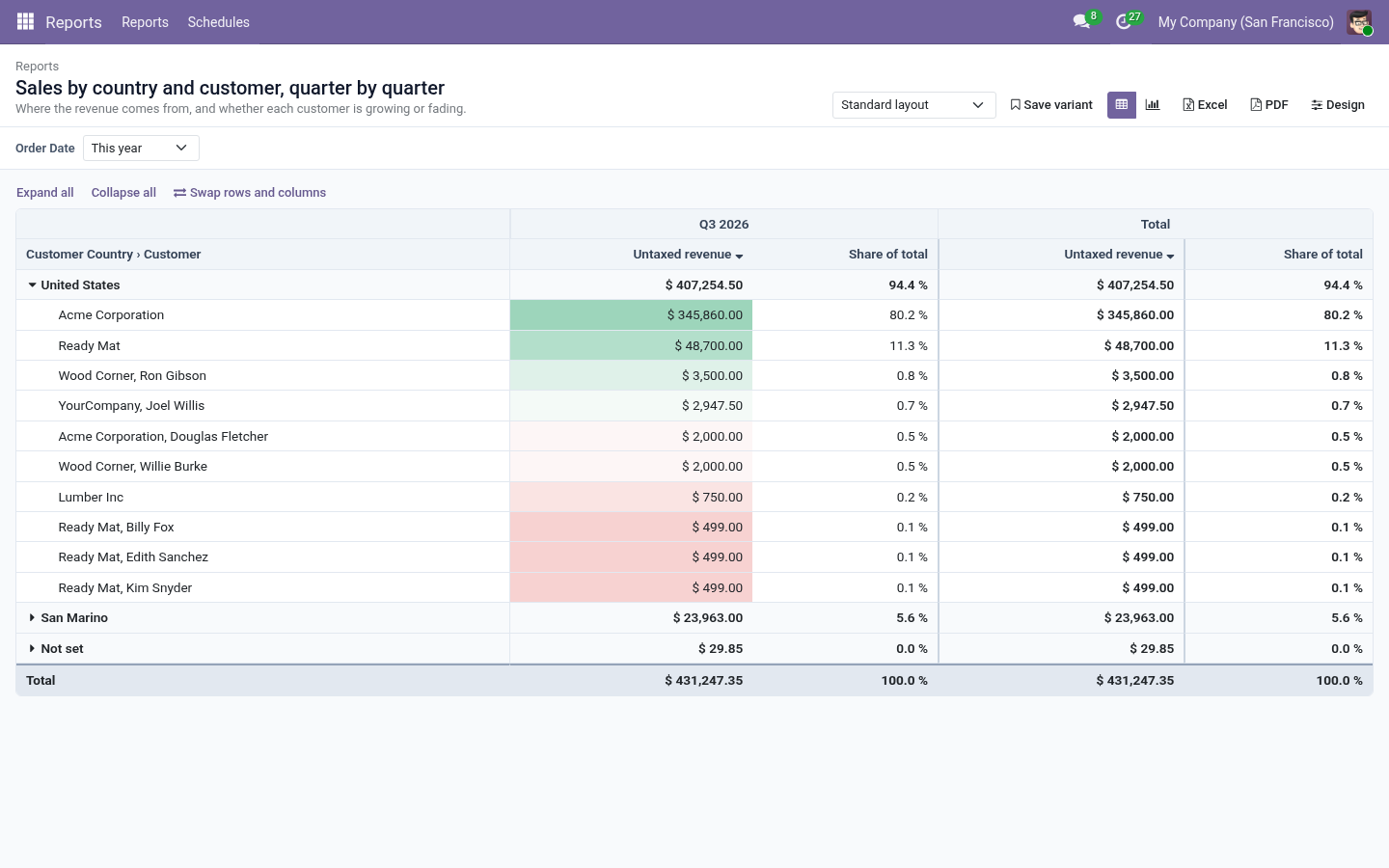Click Collapse all
Screen dimensions: 1389x868
(x=123, y=193)
